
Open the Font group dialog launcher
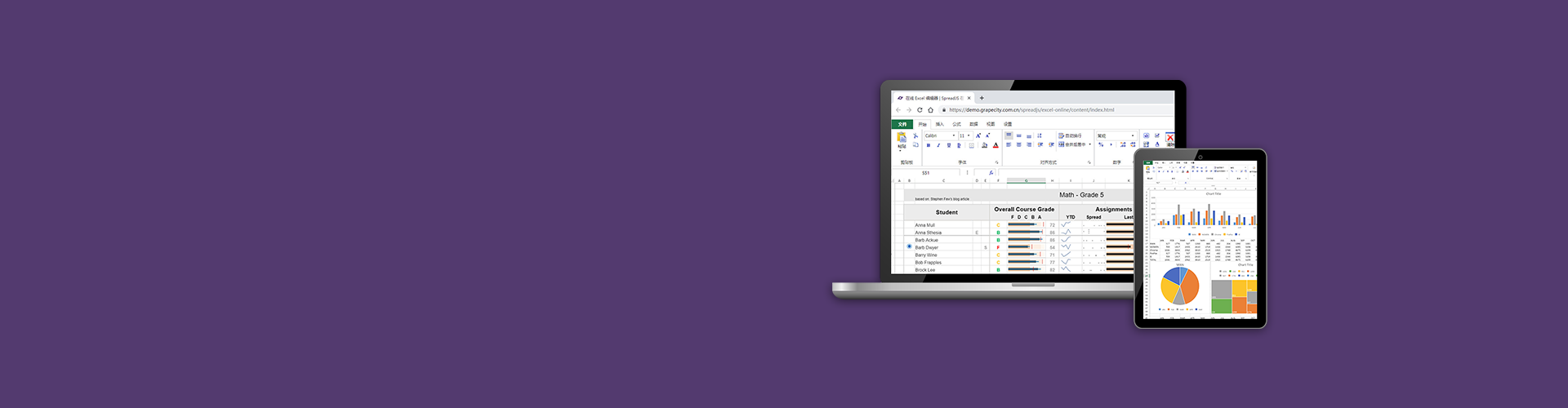(x=997, y=162)
